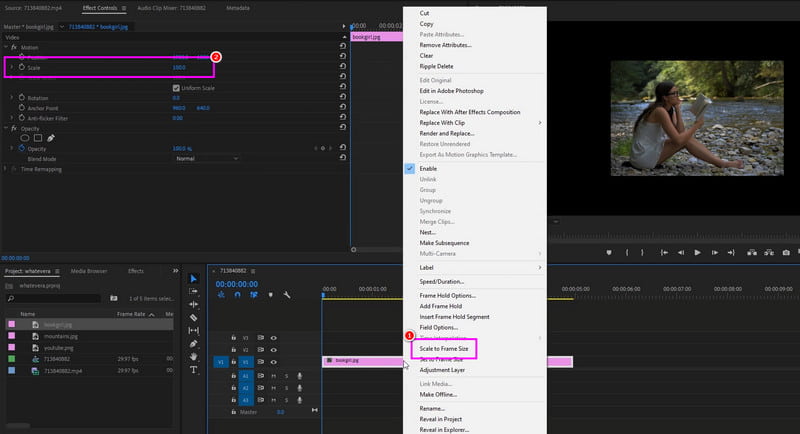Image resolution: width=800 pixels, height=434 pixels.
Task: Toggle V3 track output eye
Action: [273, 338]
